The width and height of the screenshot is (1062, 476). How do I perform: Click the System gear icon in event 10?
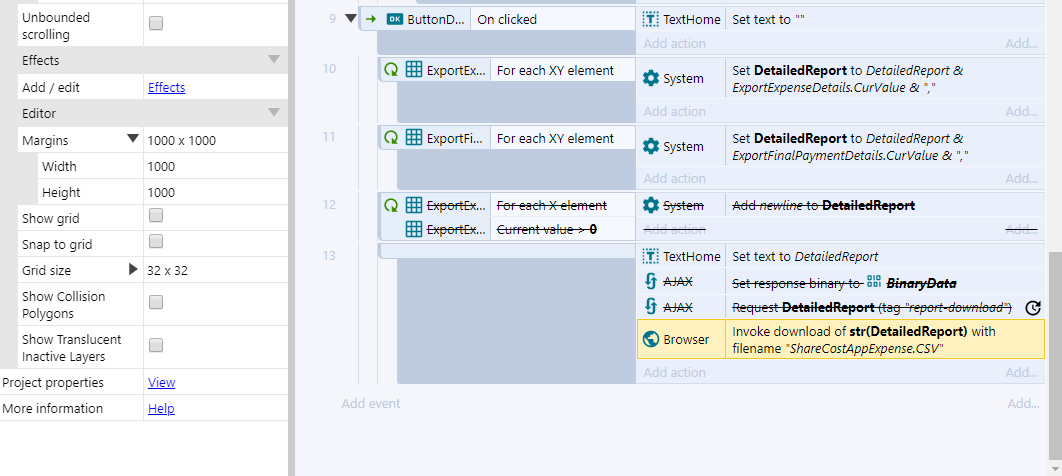[650, 79]
